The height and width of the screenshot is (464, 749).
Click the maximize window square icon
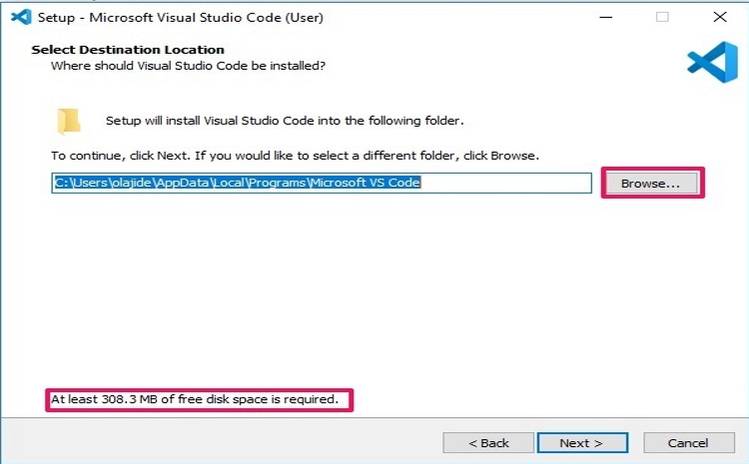point(662,17)
